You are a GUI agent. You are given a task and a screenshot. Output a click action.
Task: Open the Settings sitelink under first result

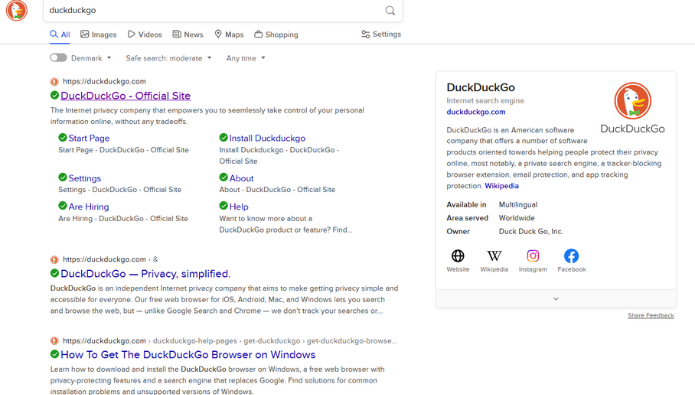pyautogui.click(x=85, y=178)
